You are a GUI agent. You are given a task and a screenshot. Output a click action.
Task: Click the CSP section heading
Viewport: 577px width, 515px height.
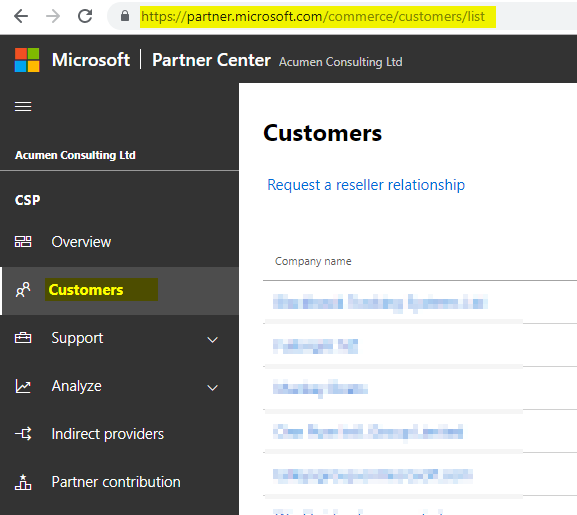tap(28, 200)
